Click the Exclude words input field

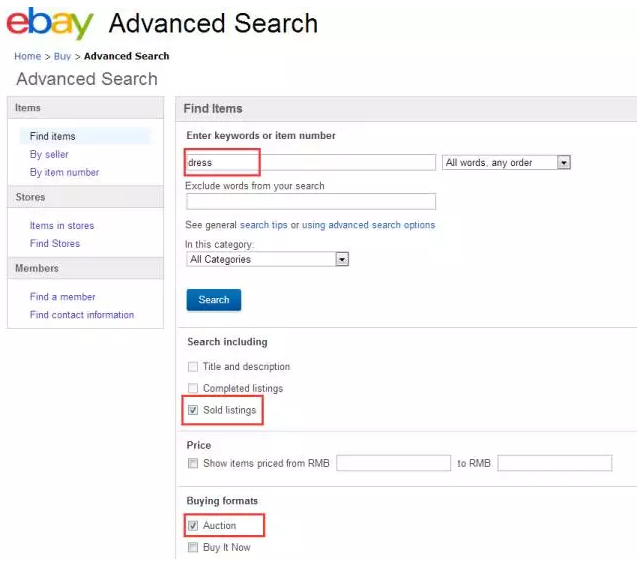311,201
